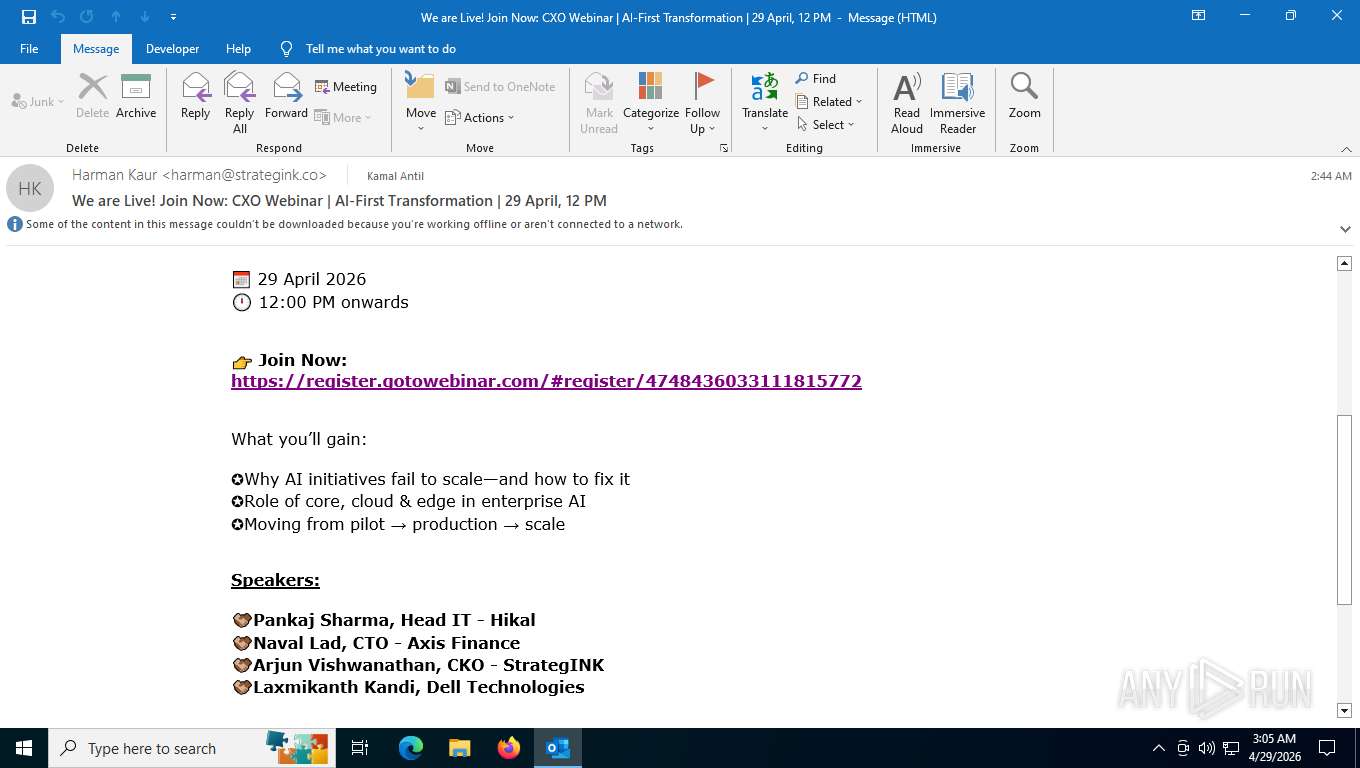This screenshot has width=1360, height=768.
Task: Click the vertical scrollbar thumb
Action: point(1344,510)
